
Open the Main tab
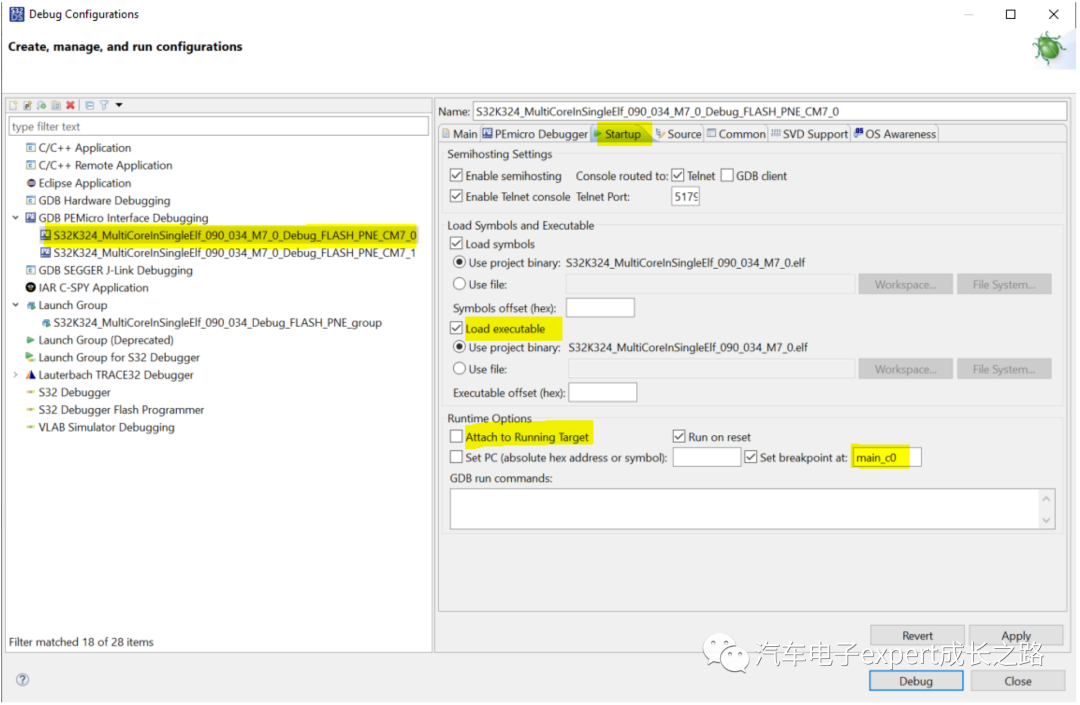[x=459, y=134]
